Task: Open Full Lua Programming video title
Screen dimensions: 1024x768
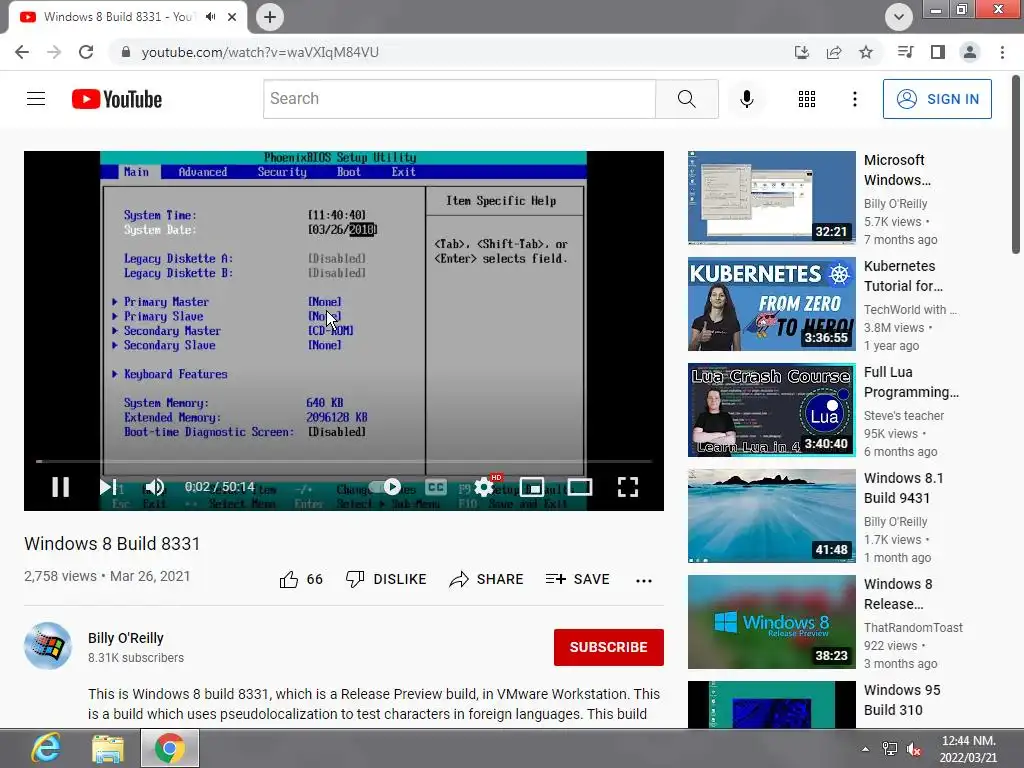Action: point(911,382)
